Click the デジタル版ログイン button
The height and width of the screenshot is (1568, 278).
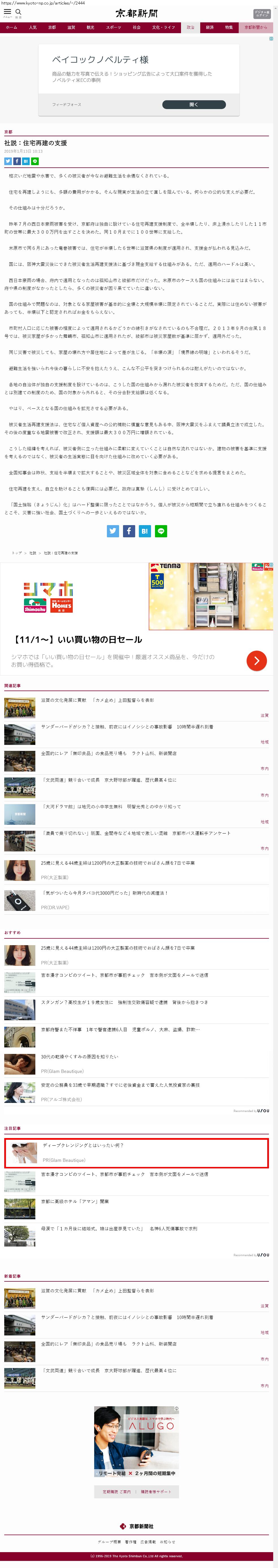coord(262,13)
